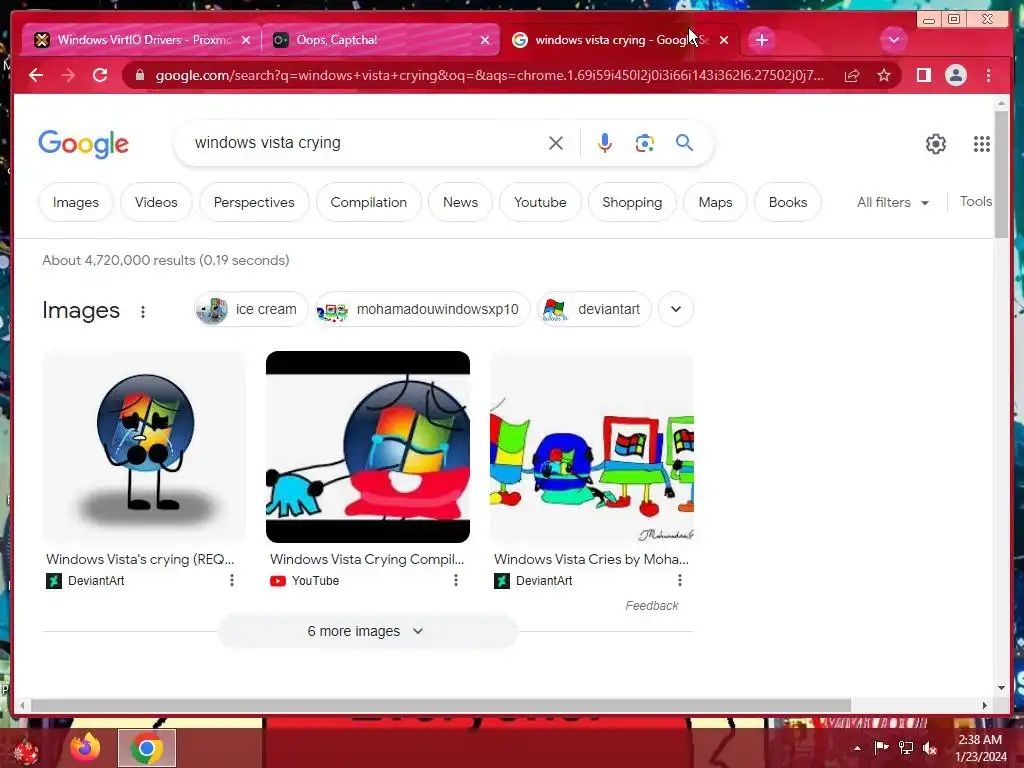
Task: Submit search with the magnifier icon
Action: coord(684,142)
